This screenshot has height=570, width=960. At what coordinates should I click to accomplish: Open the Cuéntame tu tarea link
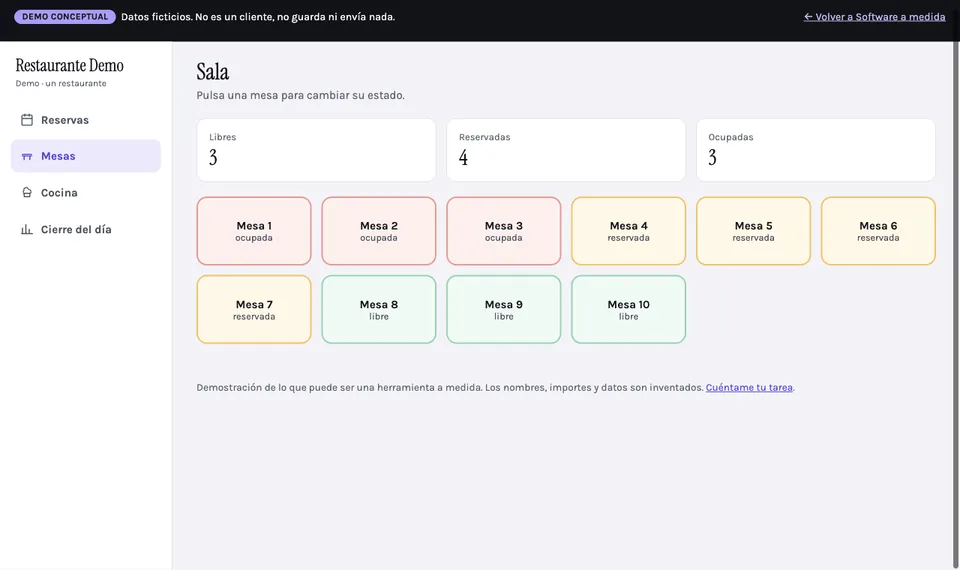pyautogui.click(x=749, y=388)
